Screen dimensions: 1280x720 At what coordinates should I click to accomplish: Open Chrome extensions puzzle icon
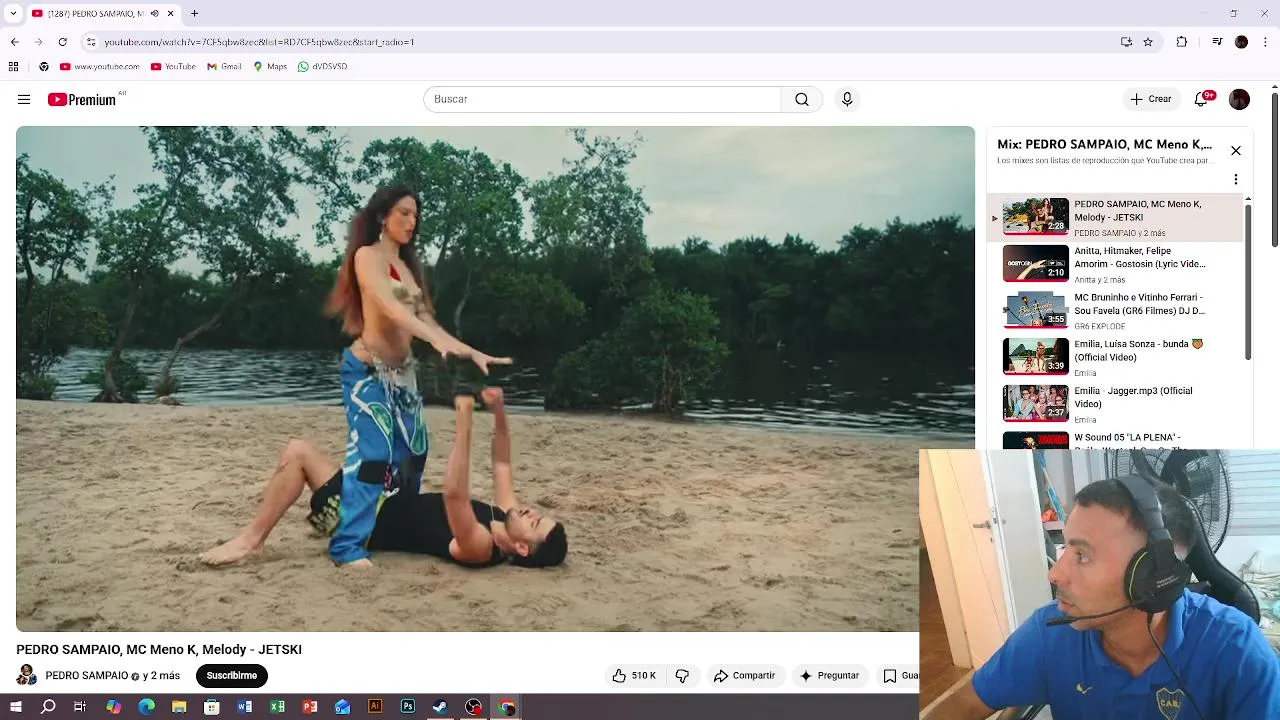[x=1182, y=42]
